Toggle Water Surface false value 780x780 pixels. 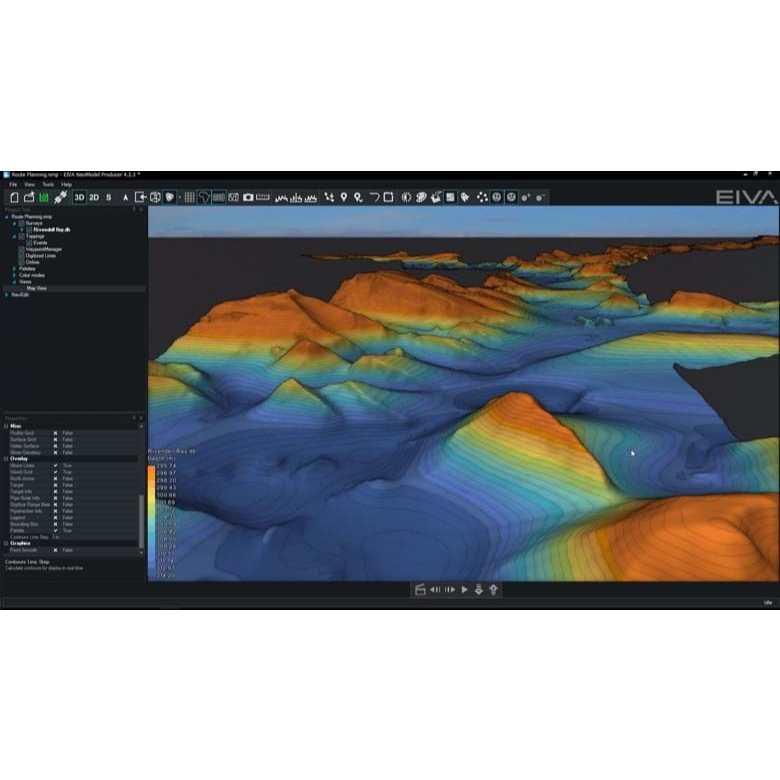68,446
